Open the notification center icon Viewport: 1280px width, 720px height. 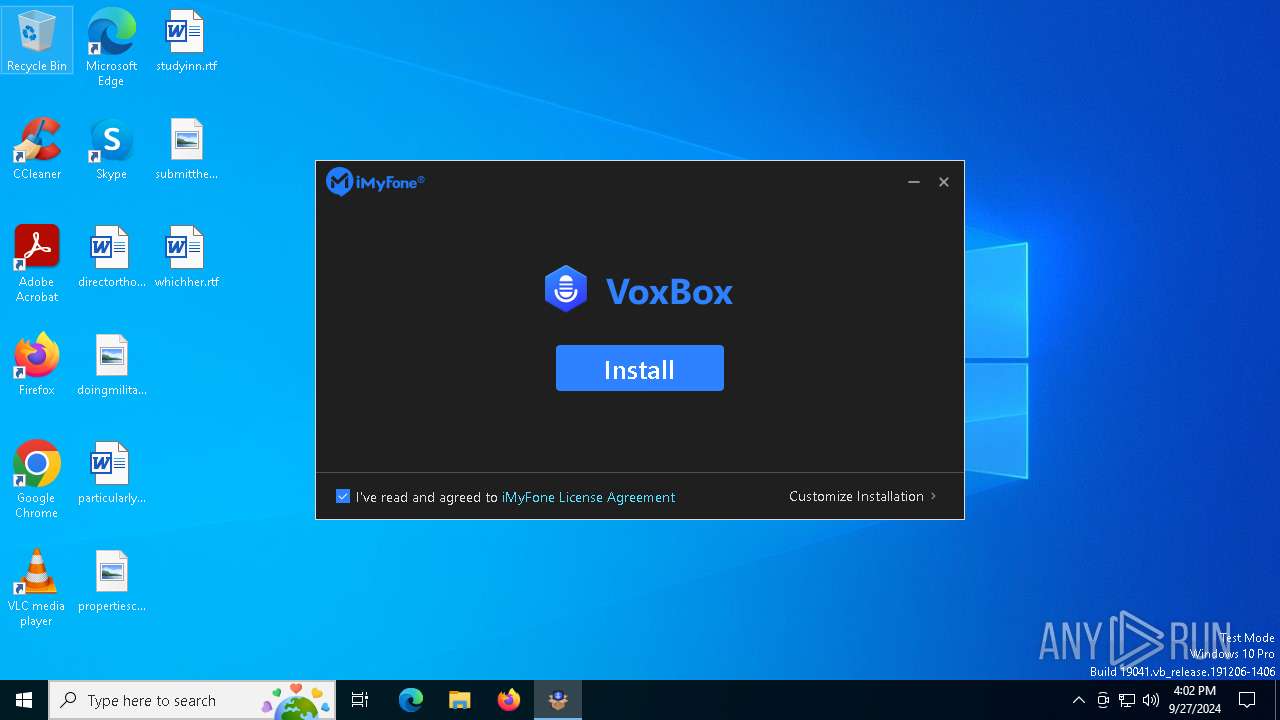[x=1247, y=700]
